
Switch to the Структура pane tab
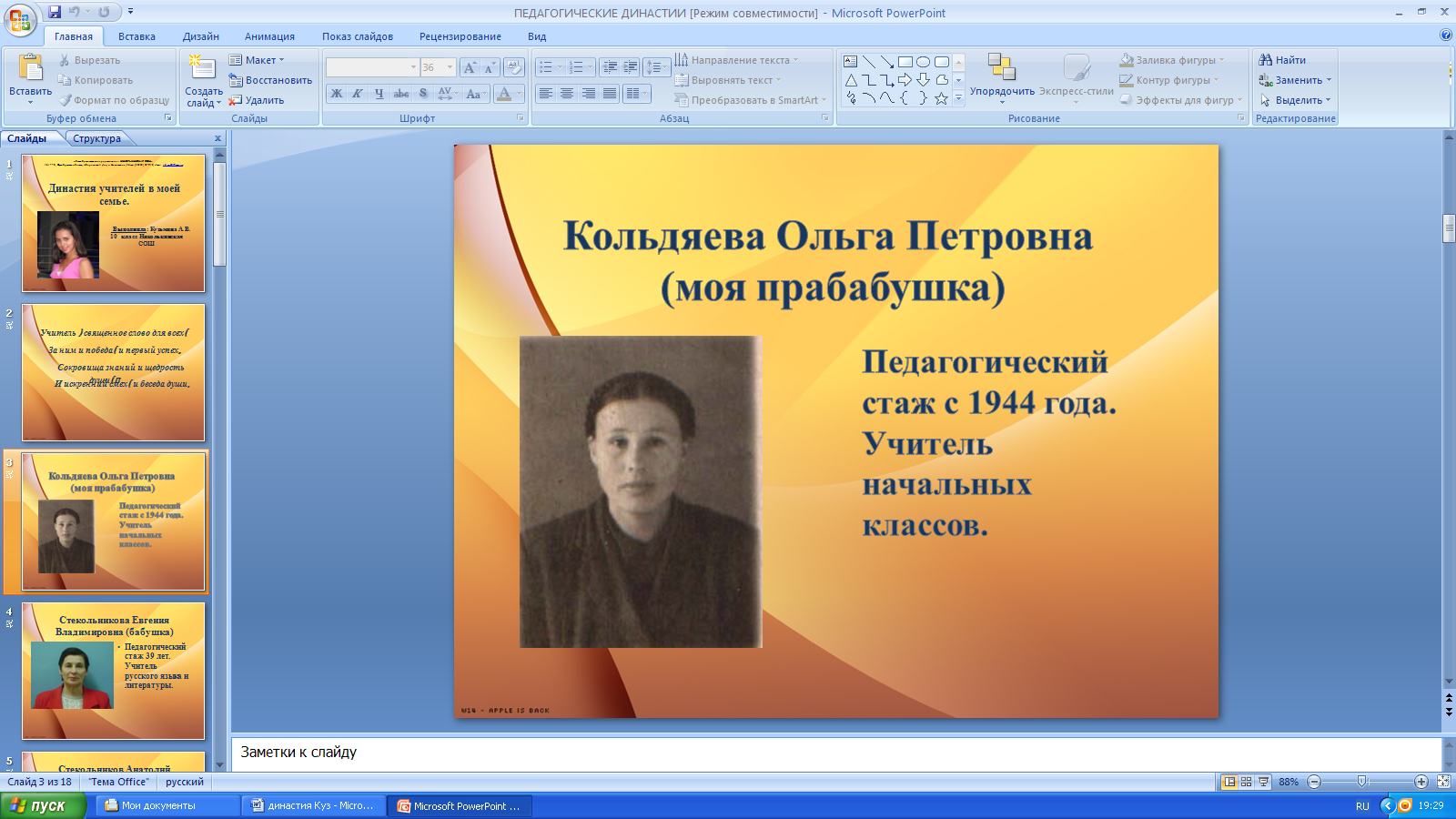coord(97,138)
